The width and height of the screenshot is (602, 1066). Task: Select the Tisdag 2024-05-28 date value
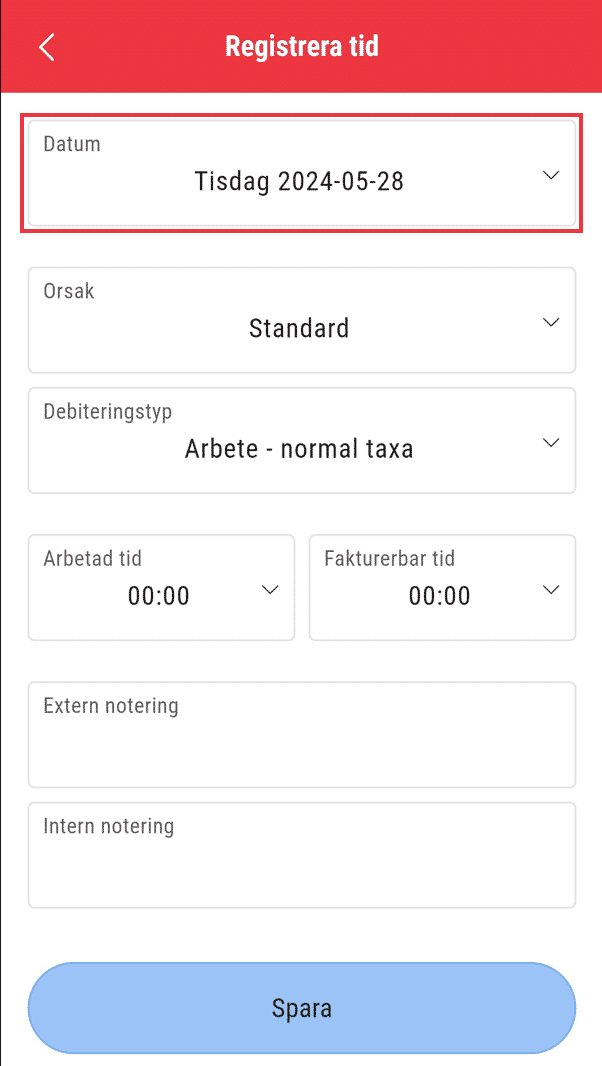pos(299,181)
